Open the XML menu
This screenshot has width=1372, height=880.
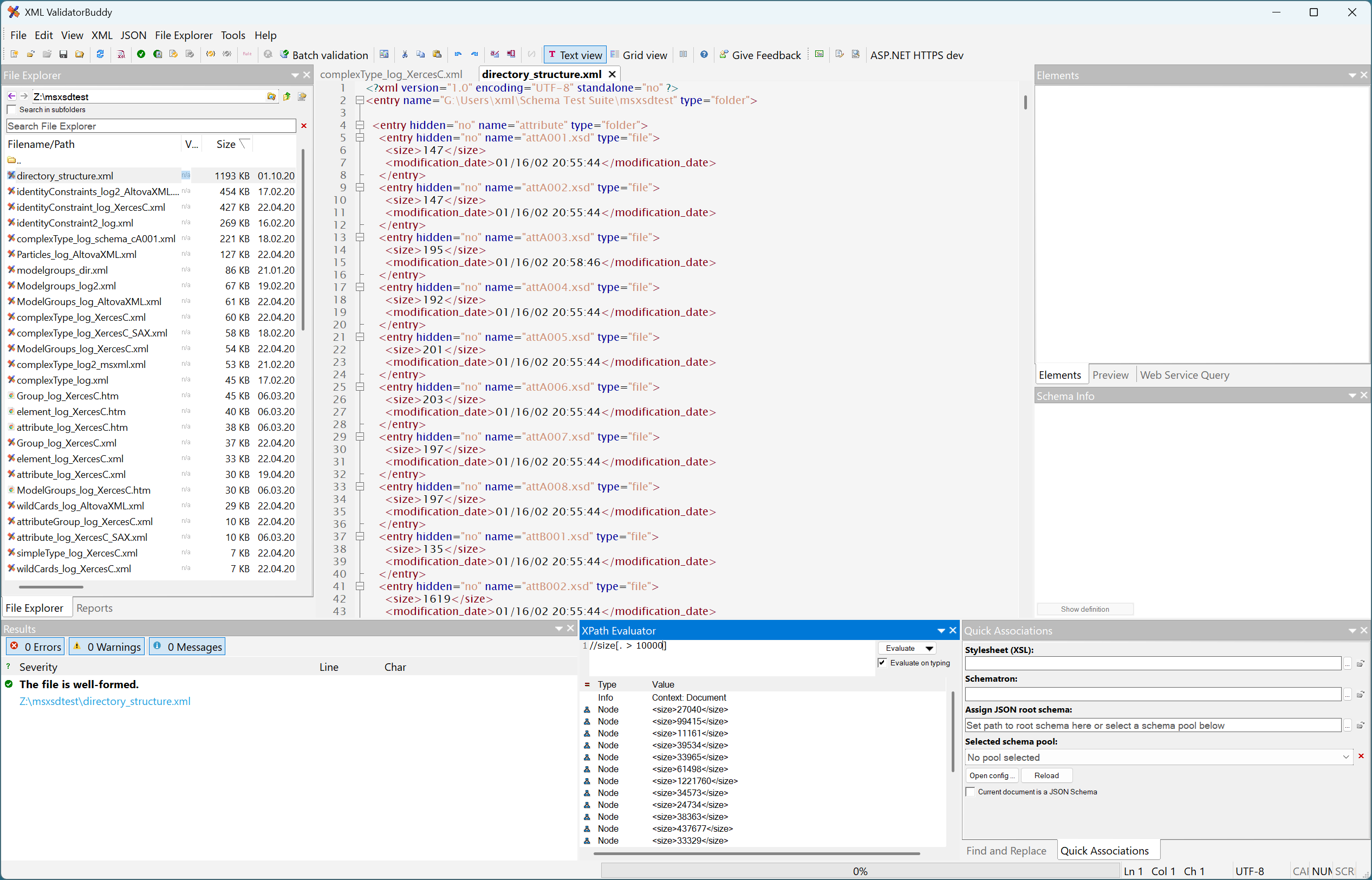[102, 35]
